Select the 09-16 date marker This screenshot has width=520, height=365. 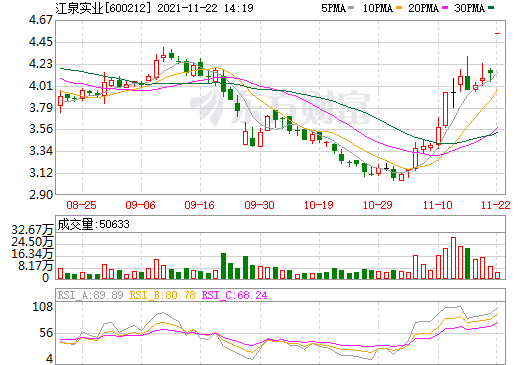click(200, 205)
